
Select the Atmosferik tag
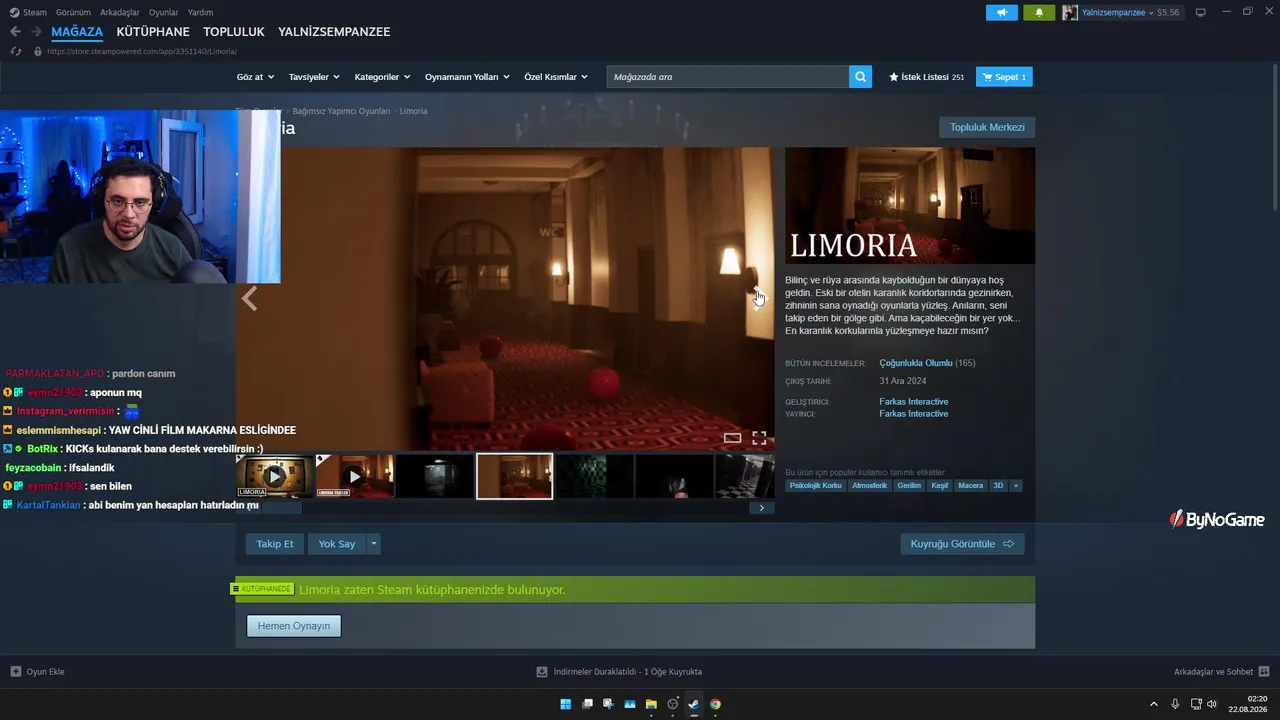click(869, 486)
